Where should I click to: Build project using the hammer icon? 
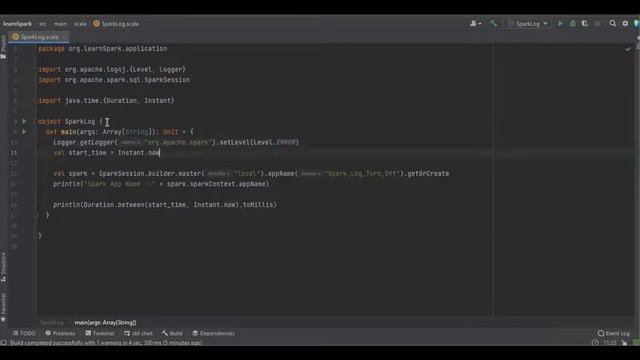point(493,24)
